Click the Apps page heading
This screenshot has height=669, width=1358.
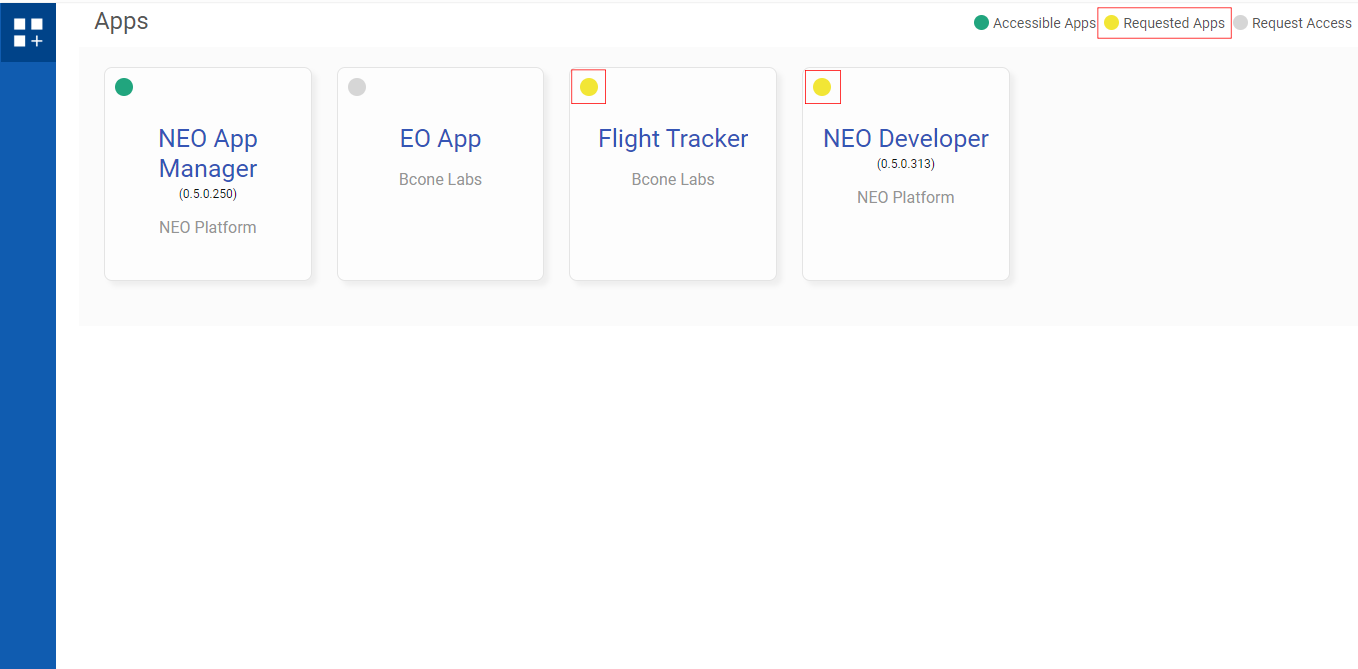tap(121, 21)
